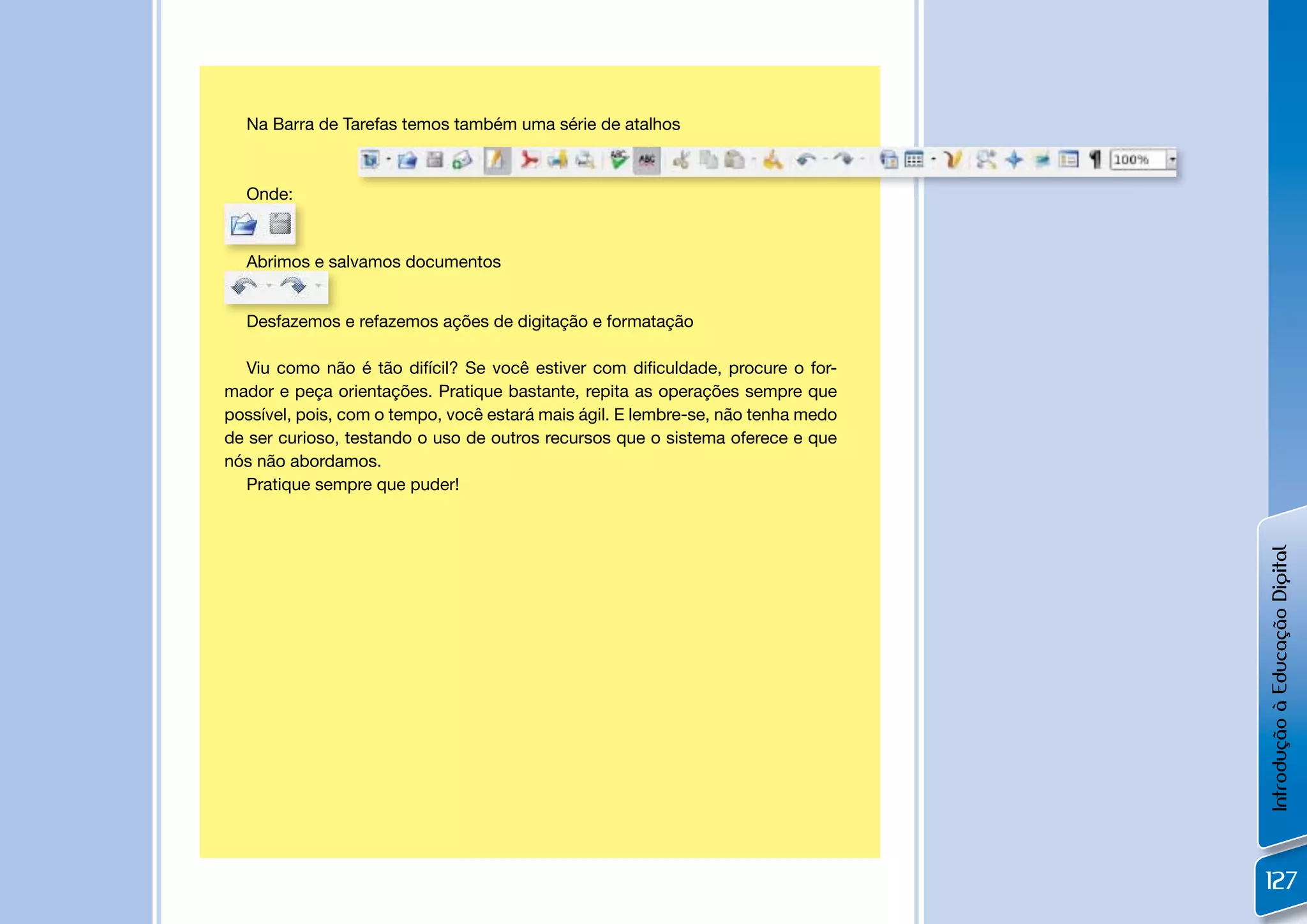Click the Copy icon in toolbar
The image size is (1307, 924).
pyautogui.click(x=708, y=160)
